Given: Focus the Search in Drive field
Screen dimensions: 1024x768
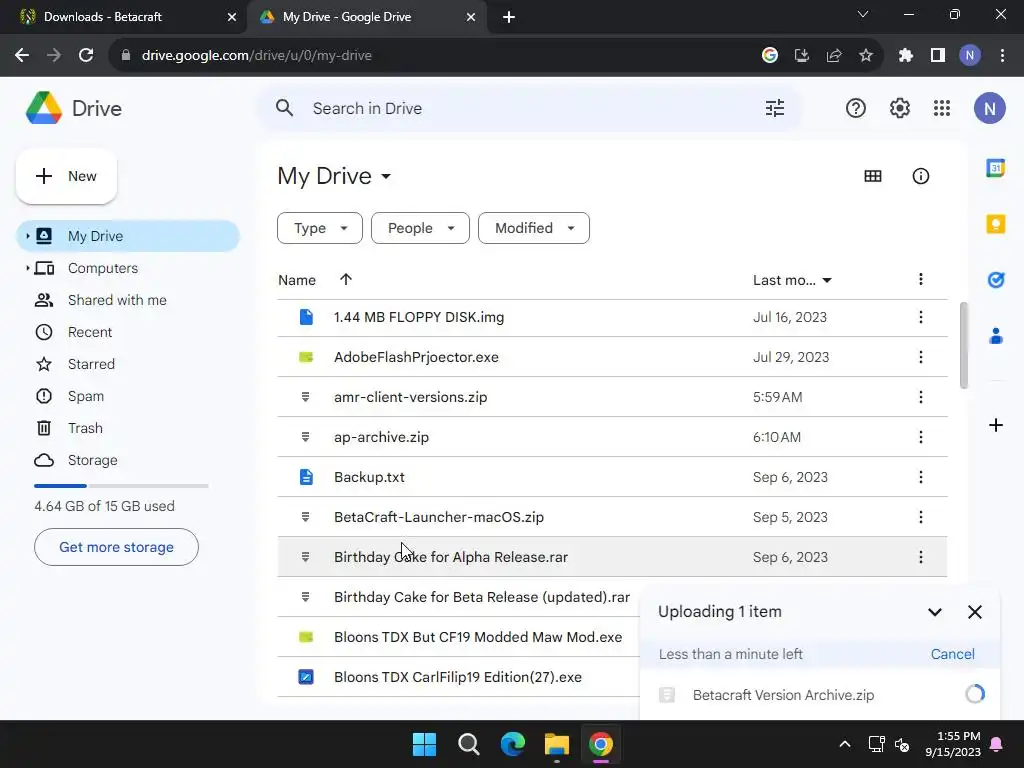Looking at the screenshot, I should coord(531,108).
